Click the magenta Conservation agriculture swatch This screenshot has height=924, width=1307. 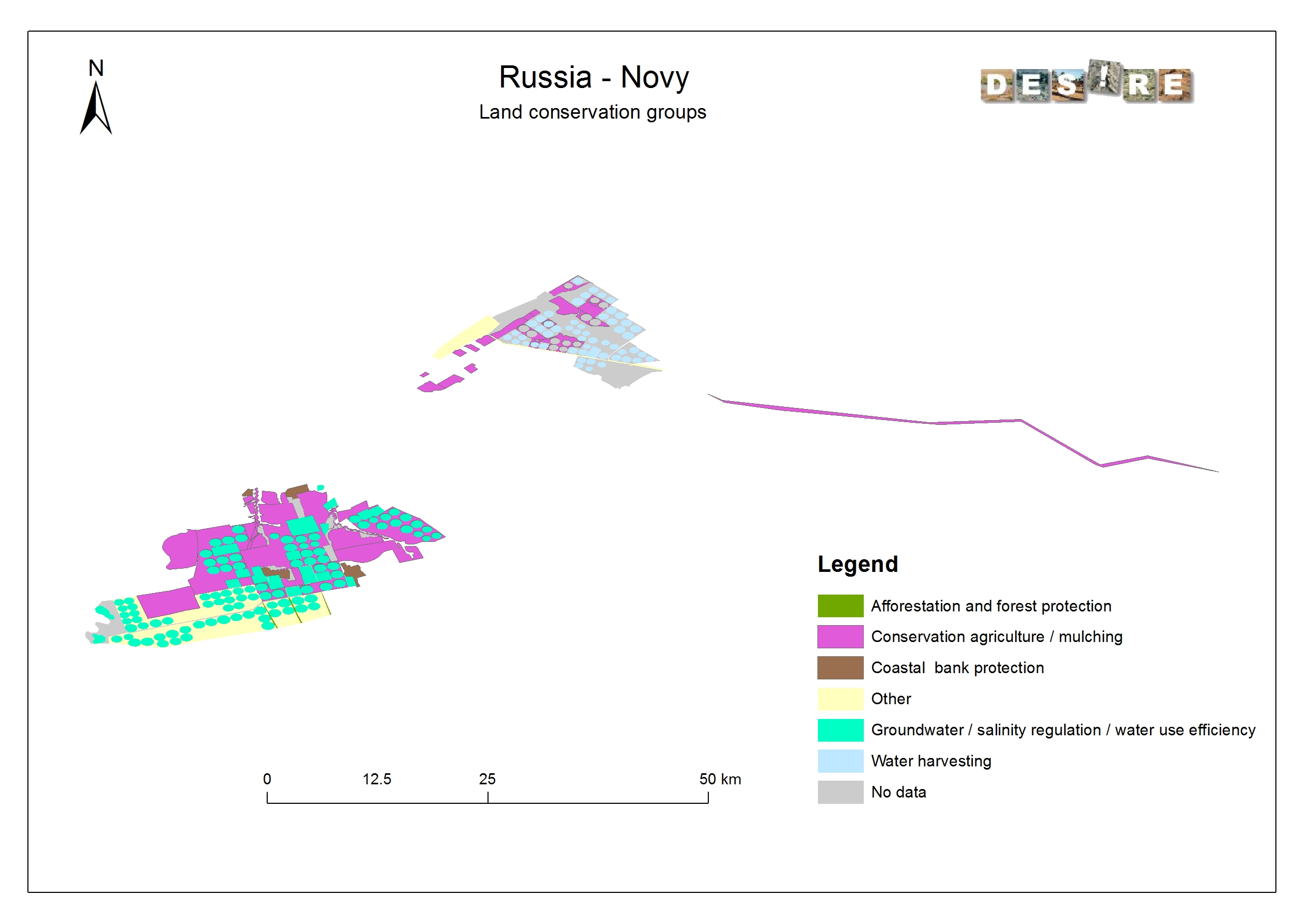point(840,637)
